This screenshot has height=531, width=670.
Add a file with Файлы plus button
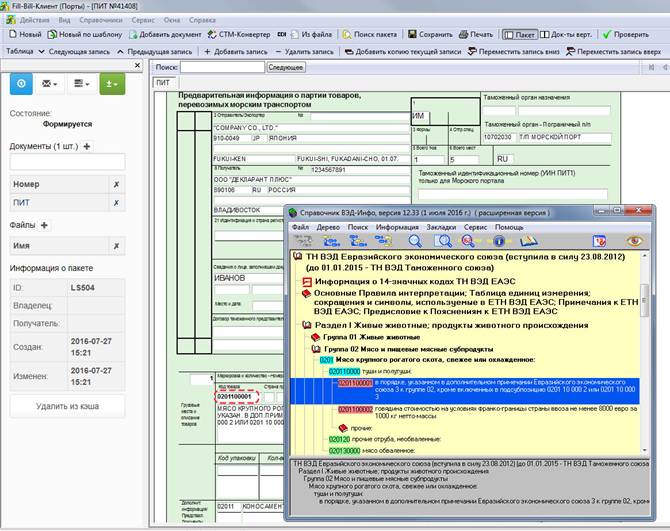pos(44,225)
